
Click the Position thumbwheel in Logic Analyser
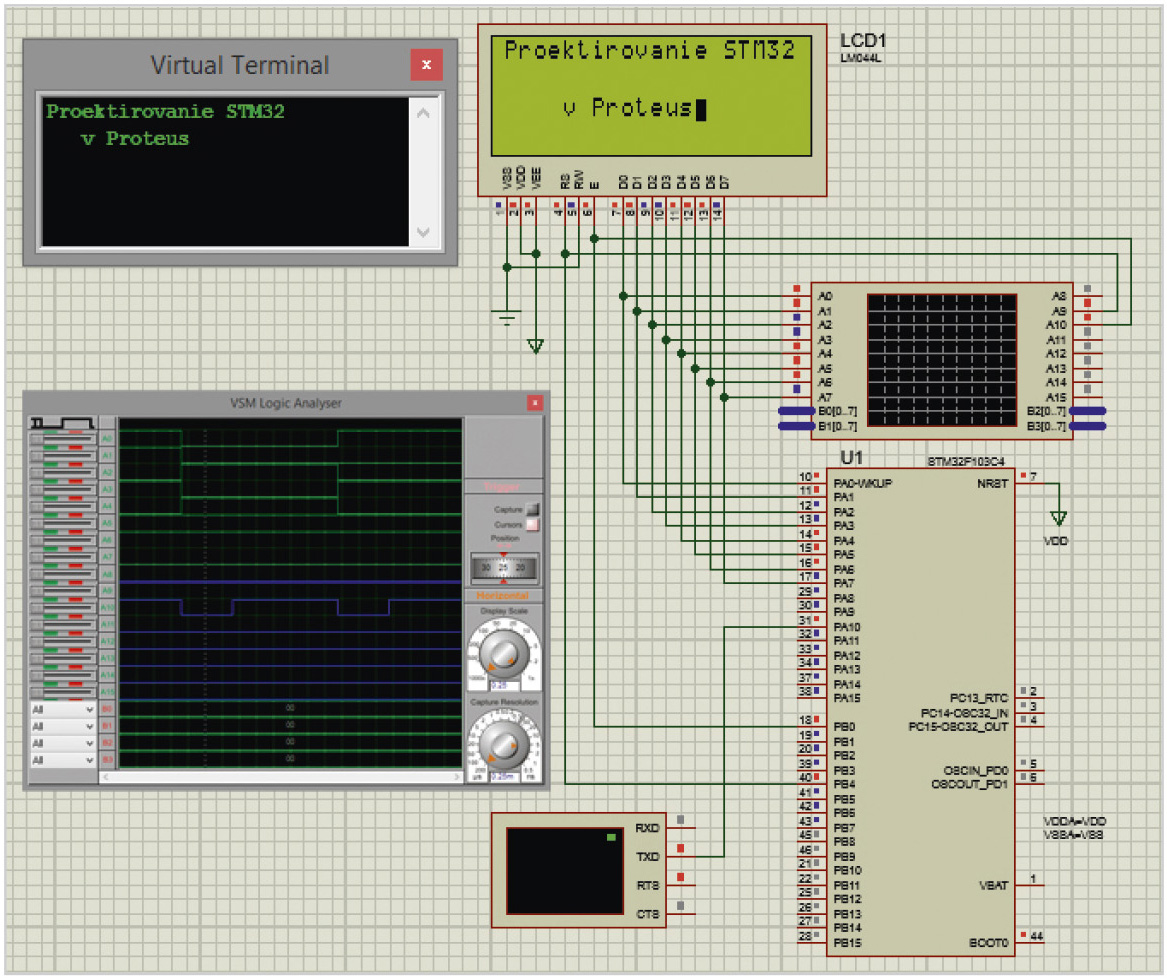504,568
